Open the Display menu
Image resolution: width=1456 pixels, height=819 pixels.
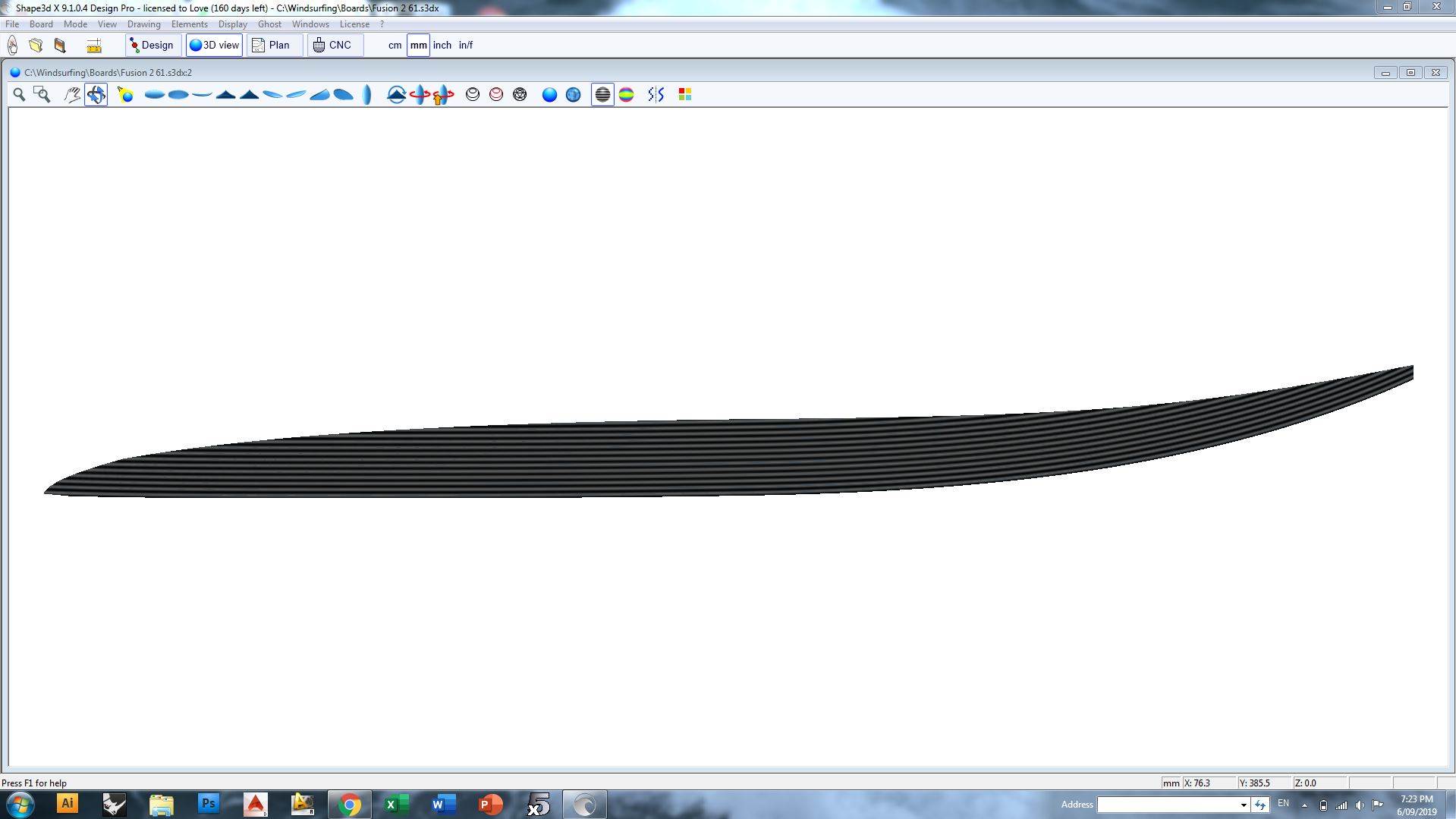point(232,24)
